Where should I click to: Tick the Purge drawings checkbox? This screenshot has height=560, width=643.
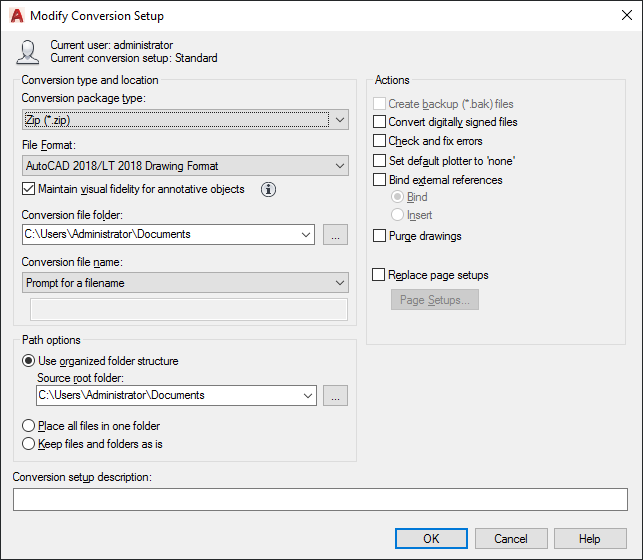coord(379,236)
